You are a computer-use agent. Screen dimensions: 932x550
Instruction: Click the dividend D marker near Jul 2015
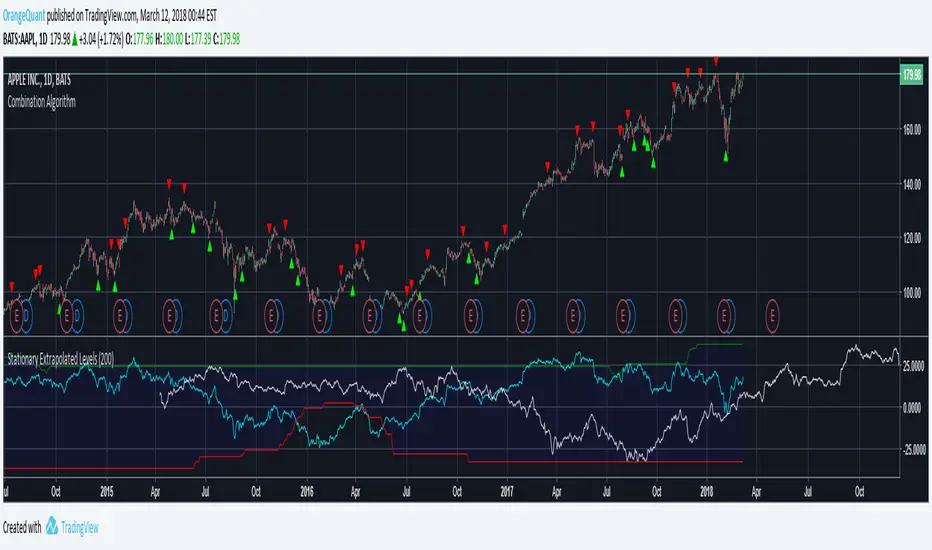tap(225, 316)
